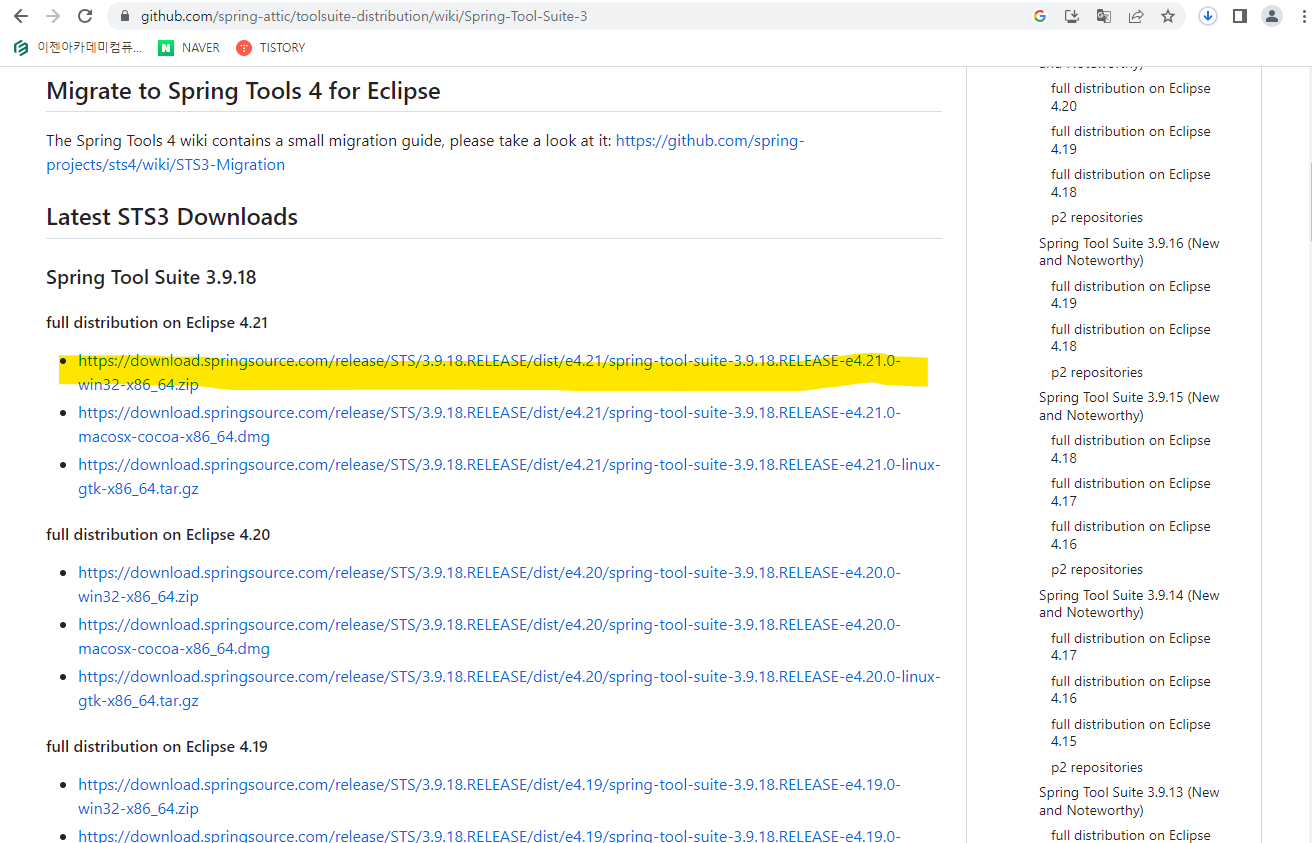Bookmark this page with the star icon
The width and height of the screenshot is (1312, 843).
click(x=1168, y=16)
